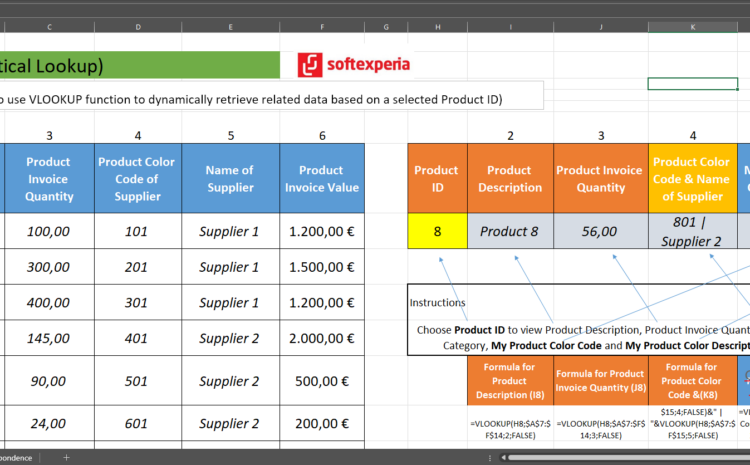Click the 'Product Invoice Value' header
The image size is (750, 465).
322,178
